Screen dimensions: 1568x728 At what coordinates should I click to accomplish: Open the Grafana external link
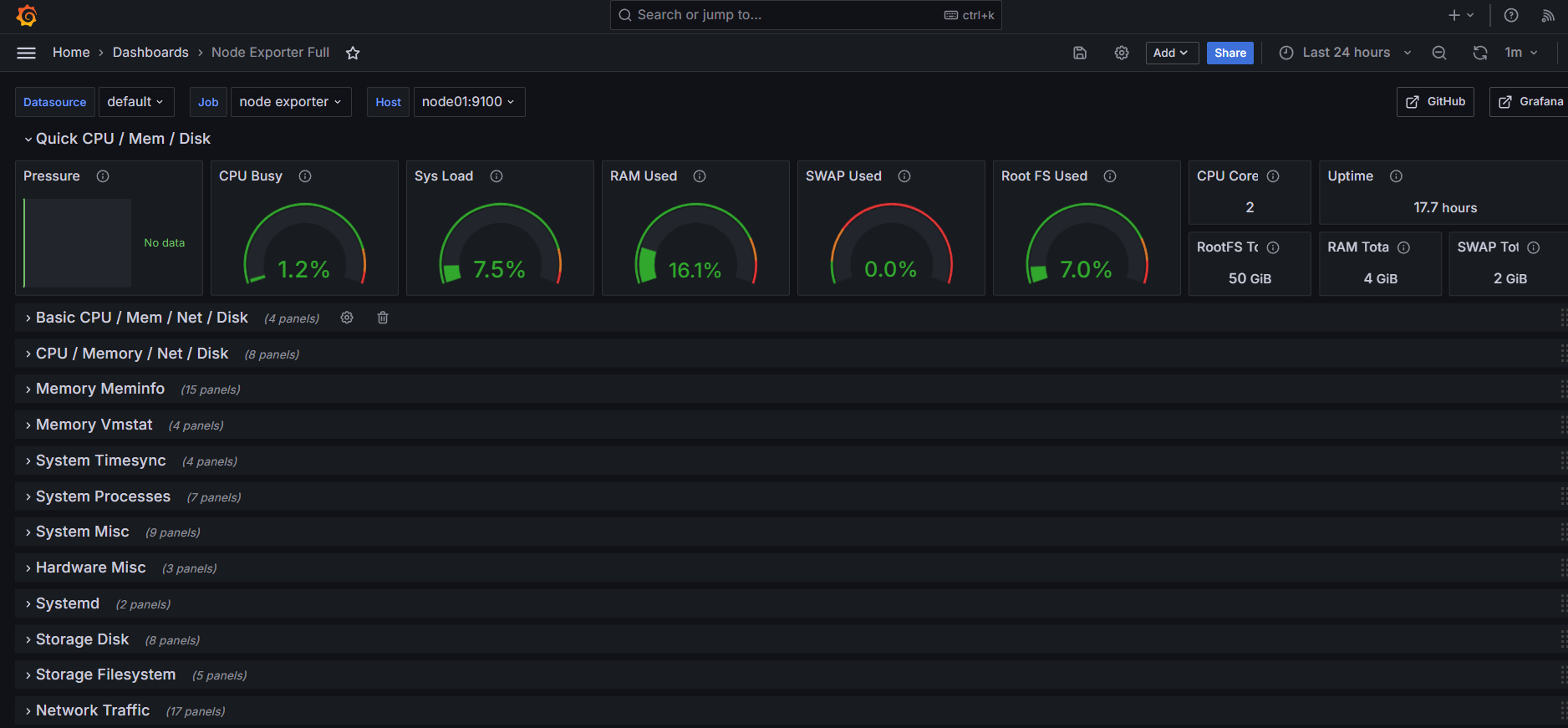pyautogui.click(x=1530, y=102)
